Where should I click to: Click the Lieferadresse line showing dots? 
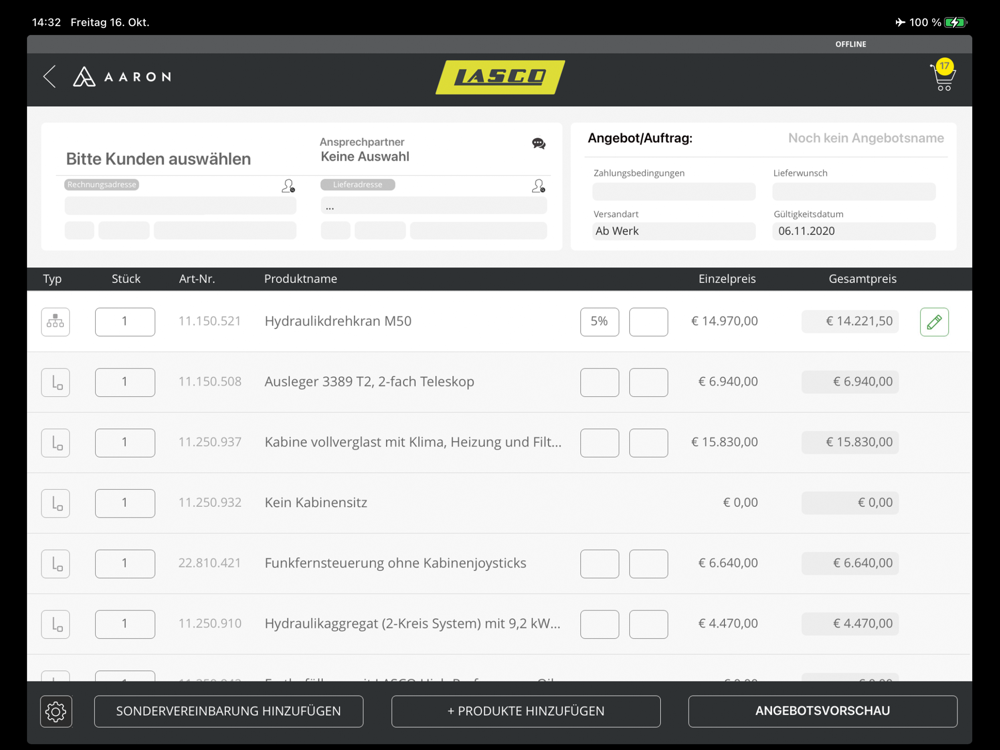pyautogui.click(x=434, y=205)
